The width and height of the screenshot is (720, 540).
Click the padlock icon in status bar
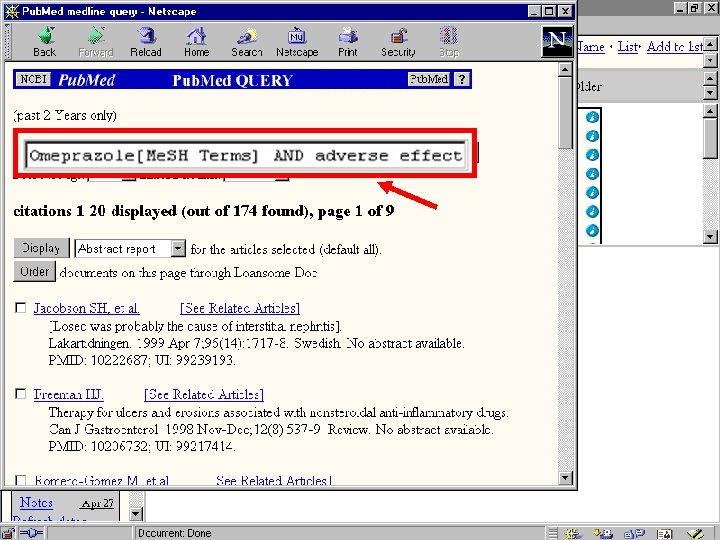tap(8, 533)
